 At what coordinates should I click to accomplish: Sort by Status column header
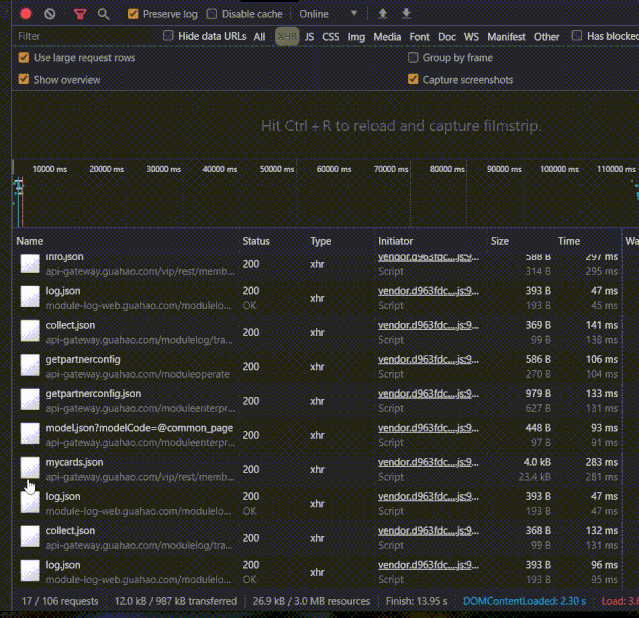point(256,241)
